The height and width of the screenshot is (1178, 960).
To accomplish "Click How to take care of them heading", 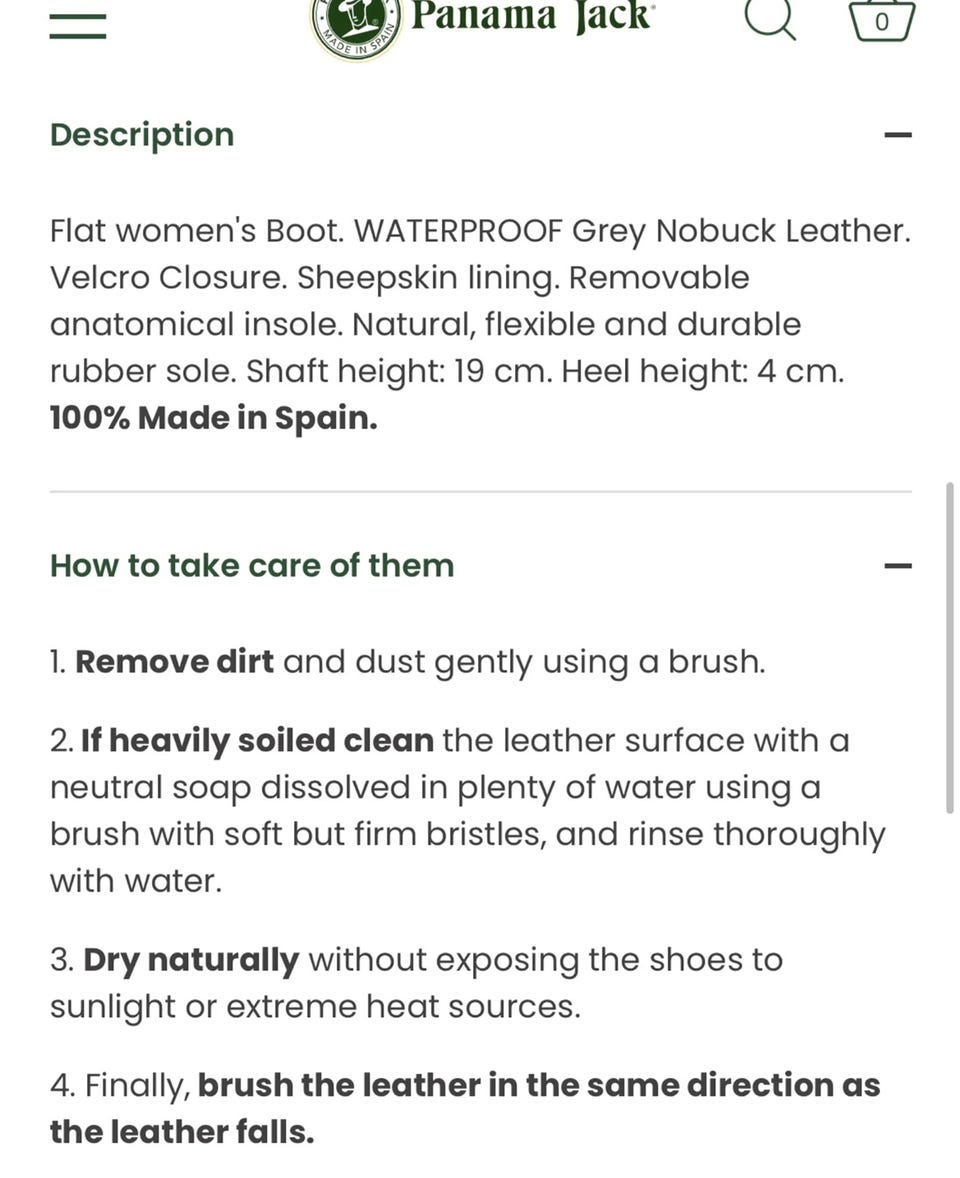I will (252, 566).
